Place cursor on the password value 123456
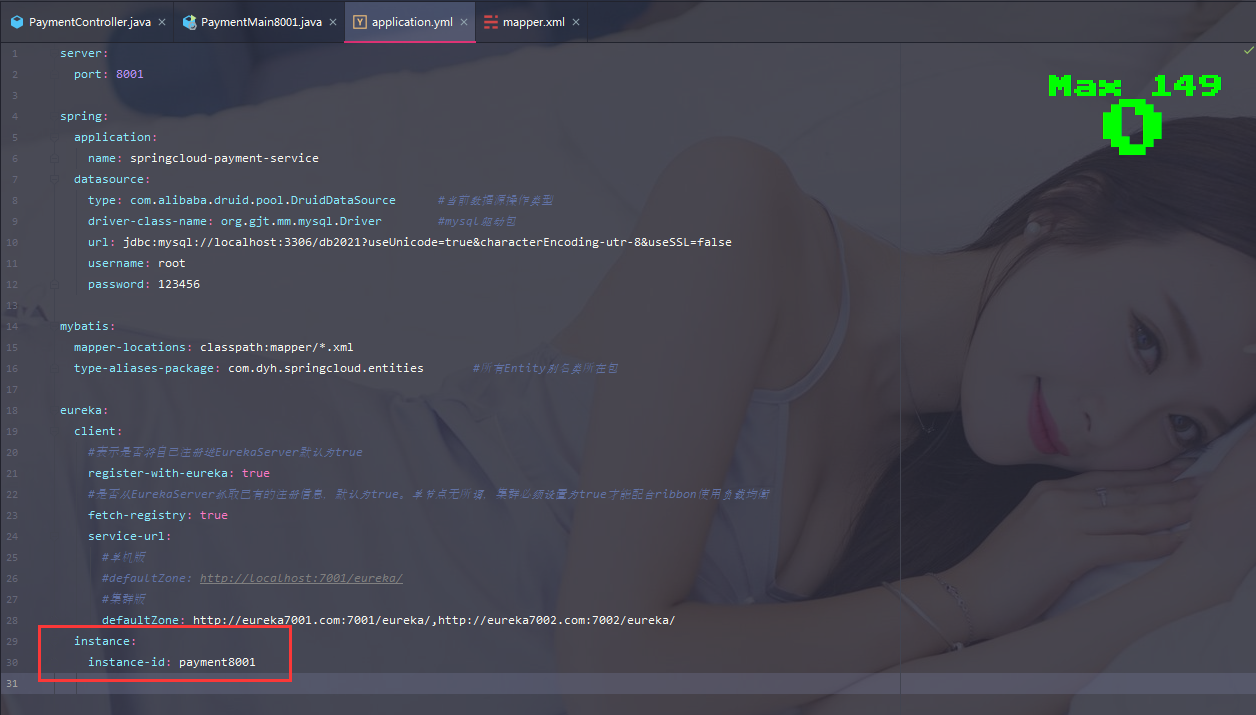This screenshot has height=715, width=1256. point(180,283)
